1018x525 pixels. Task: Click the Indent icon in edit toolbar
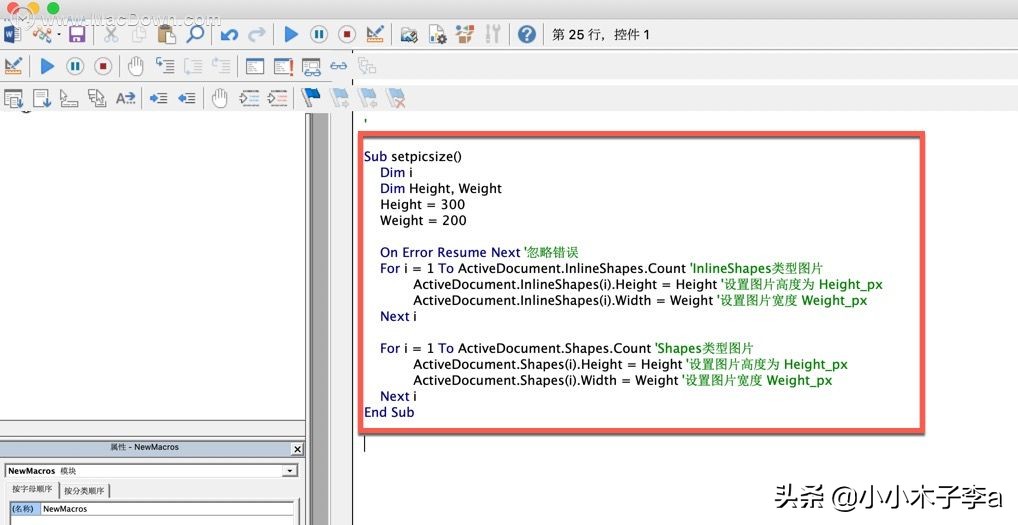tap(158, 98)
